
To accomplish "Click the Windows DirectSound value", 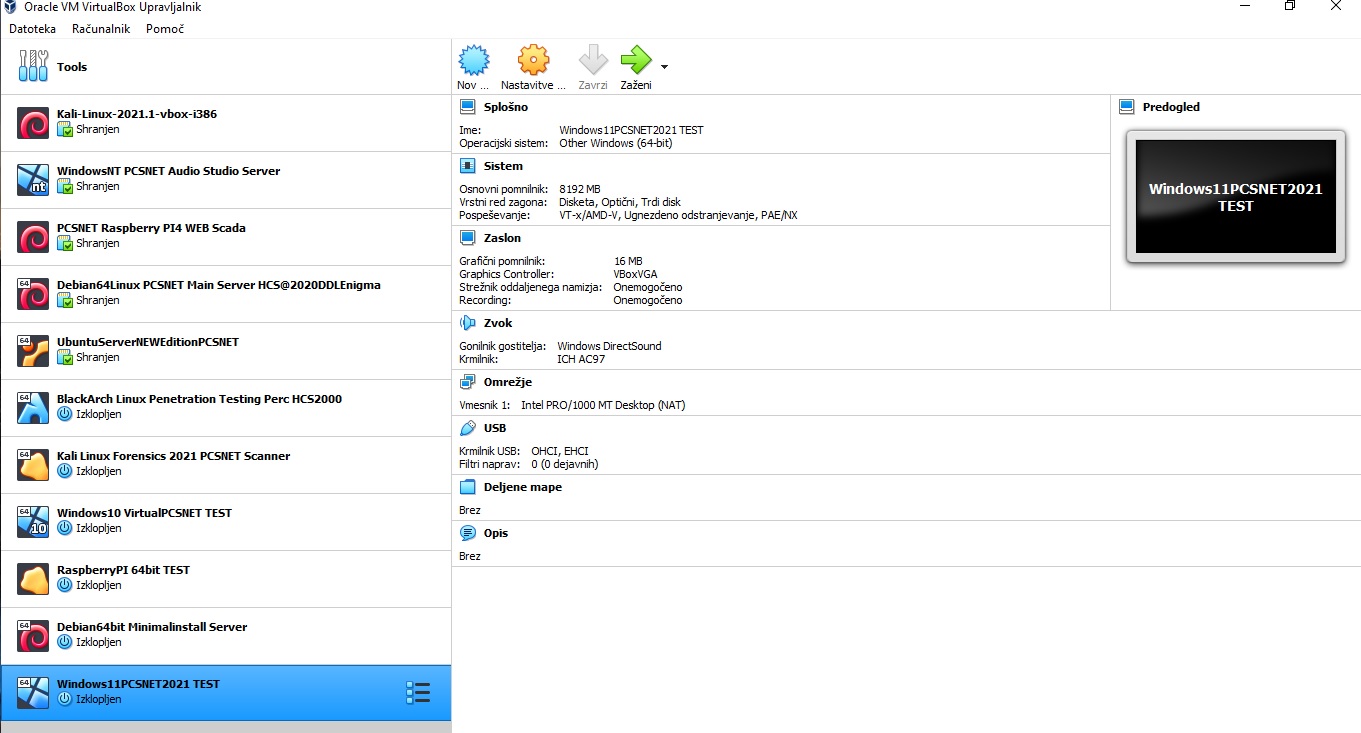I will tap(610, 346).
